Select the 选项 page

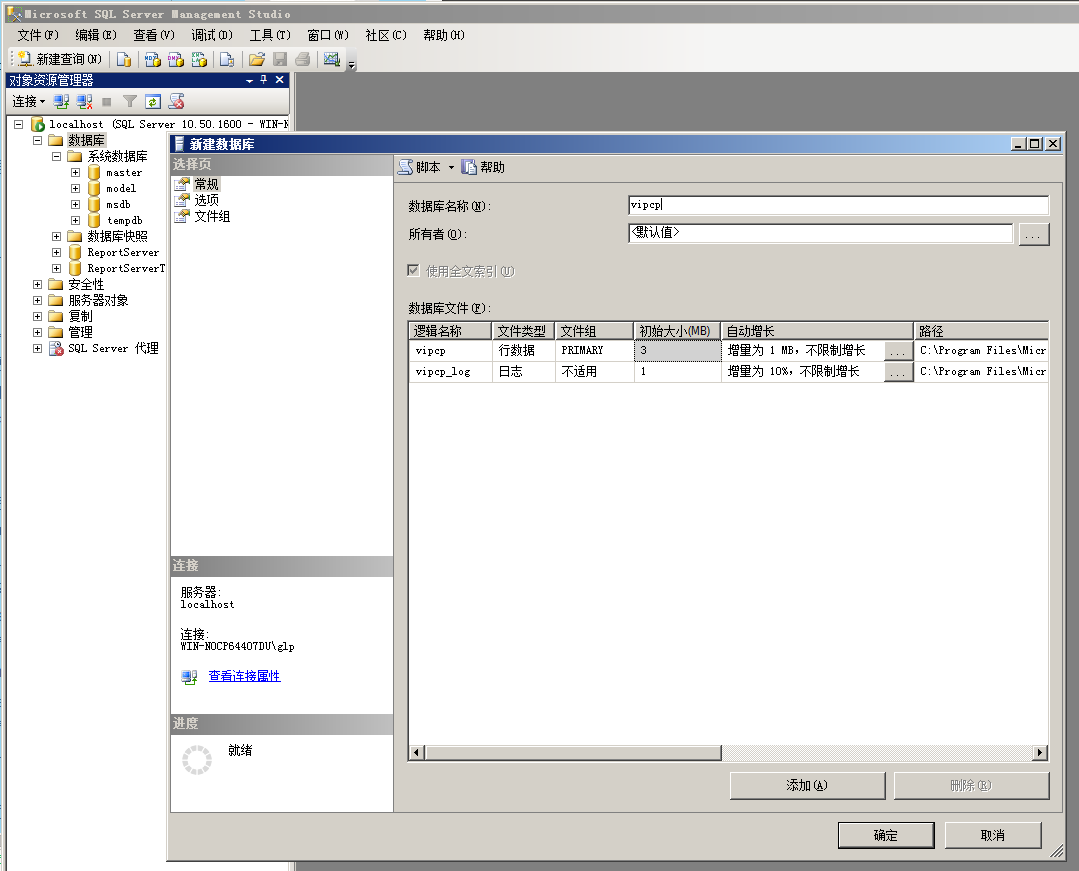click(x=206, y=200)
